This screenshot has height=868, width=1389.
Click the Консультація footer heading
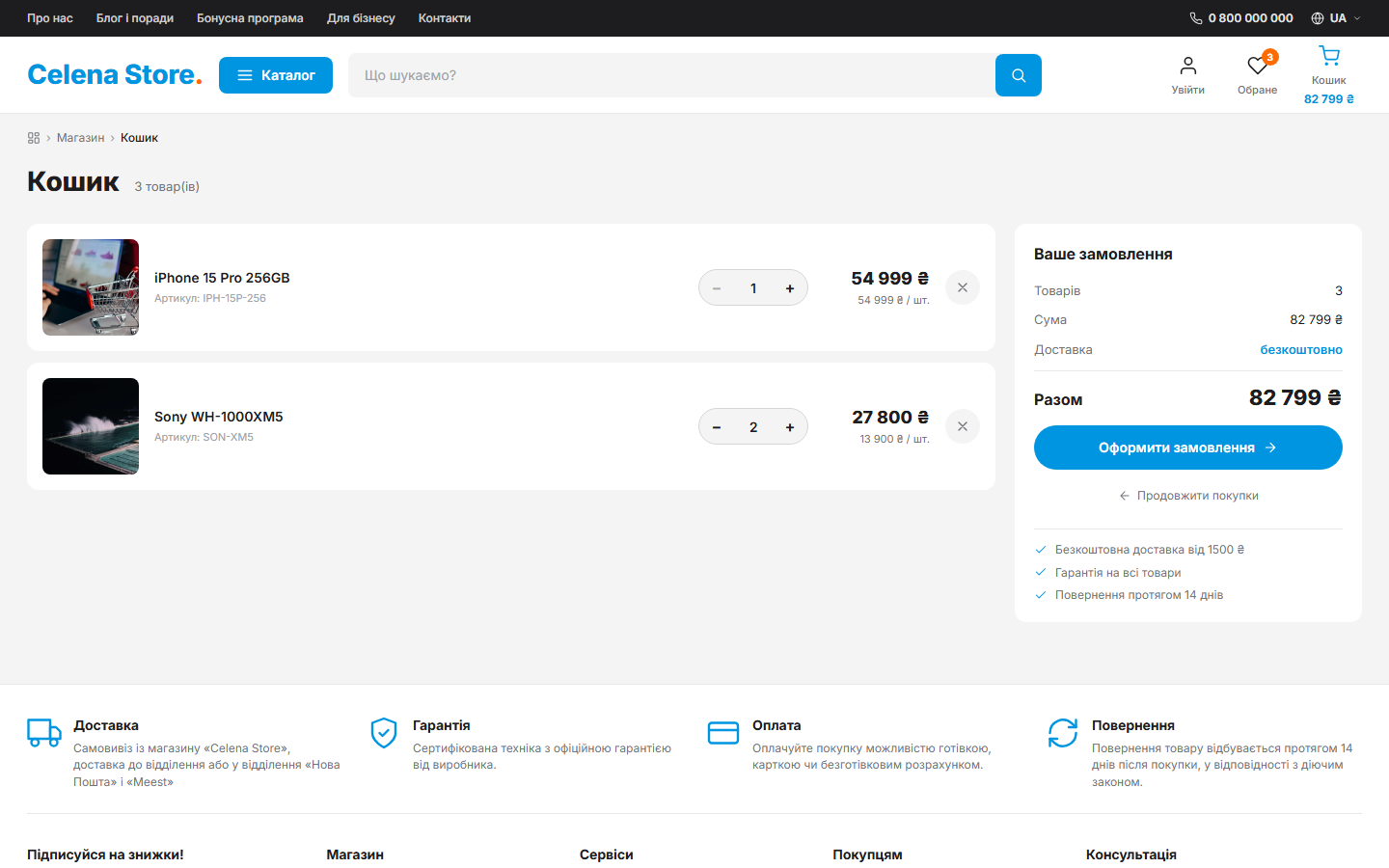[1131, 854]
